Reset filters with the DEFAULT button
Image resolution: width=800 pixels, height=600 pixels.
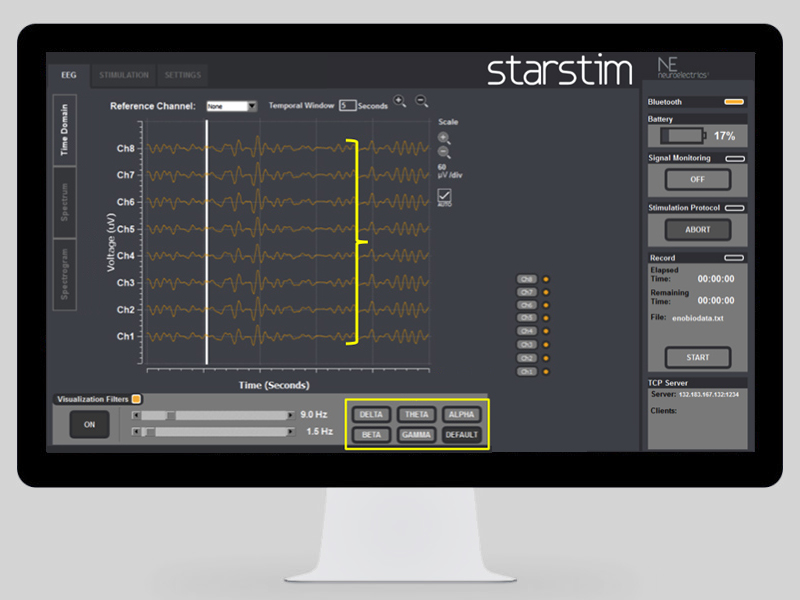click(461, 435)
